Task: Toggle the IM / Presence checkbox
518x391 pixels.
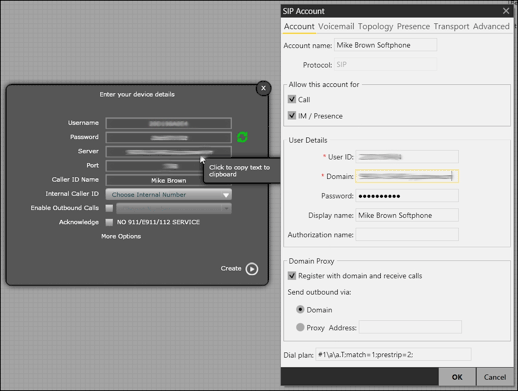Action: [x=292, y=116]
